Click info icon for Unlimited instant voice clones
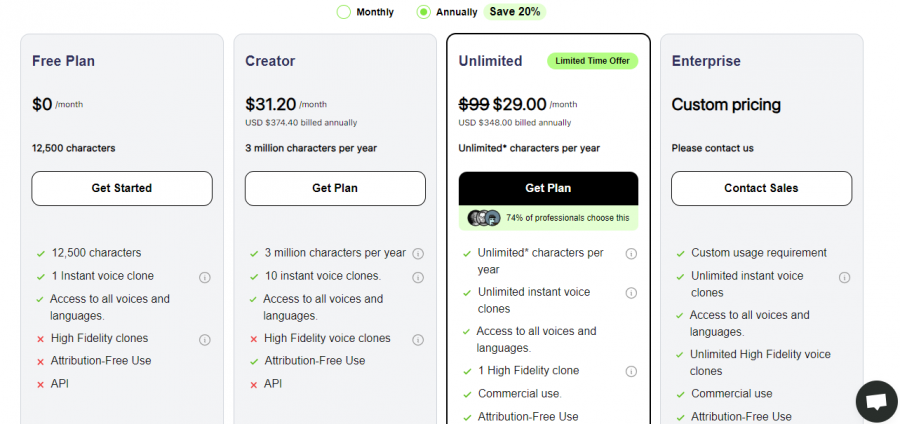900x424 pixels. coord(631,293)
